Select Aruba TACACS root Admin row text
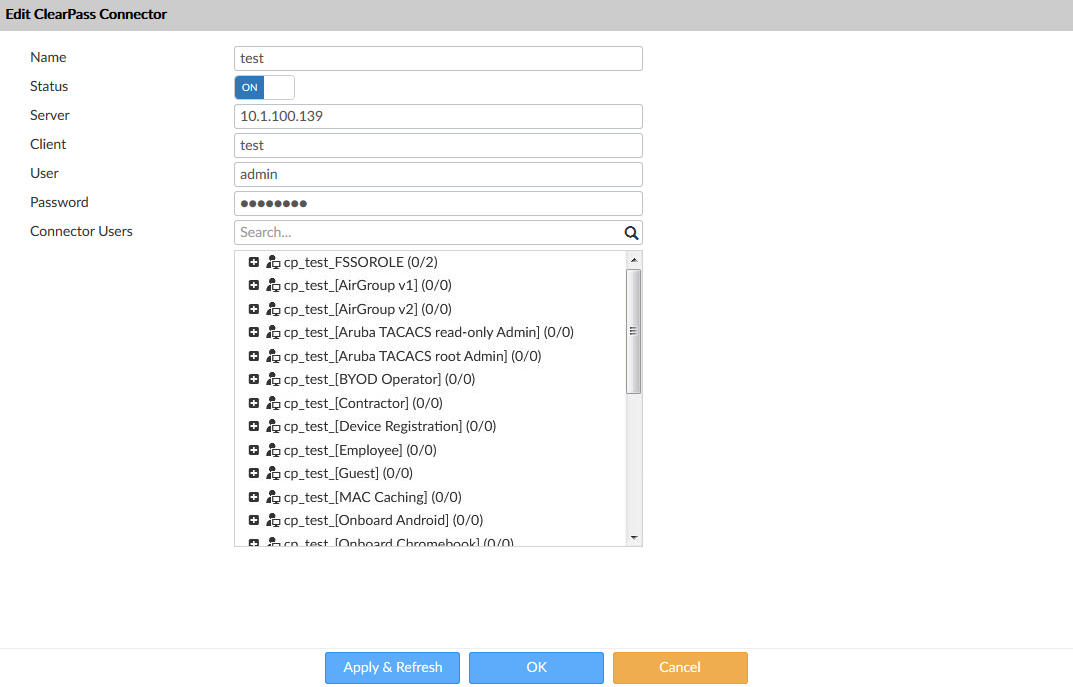Image resolution: width=1073 pixels, height=687 pixels. pos(413,357)
